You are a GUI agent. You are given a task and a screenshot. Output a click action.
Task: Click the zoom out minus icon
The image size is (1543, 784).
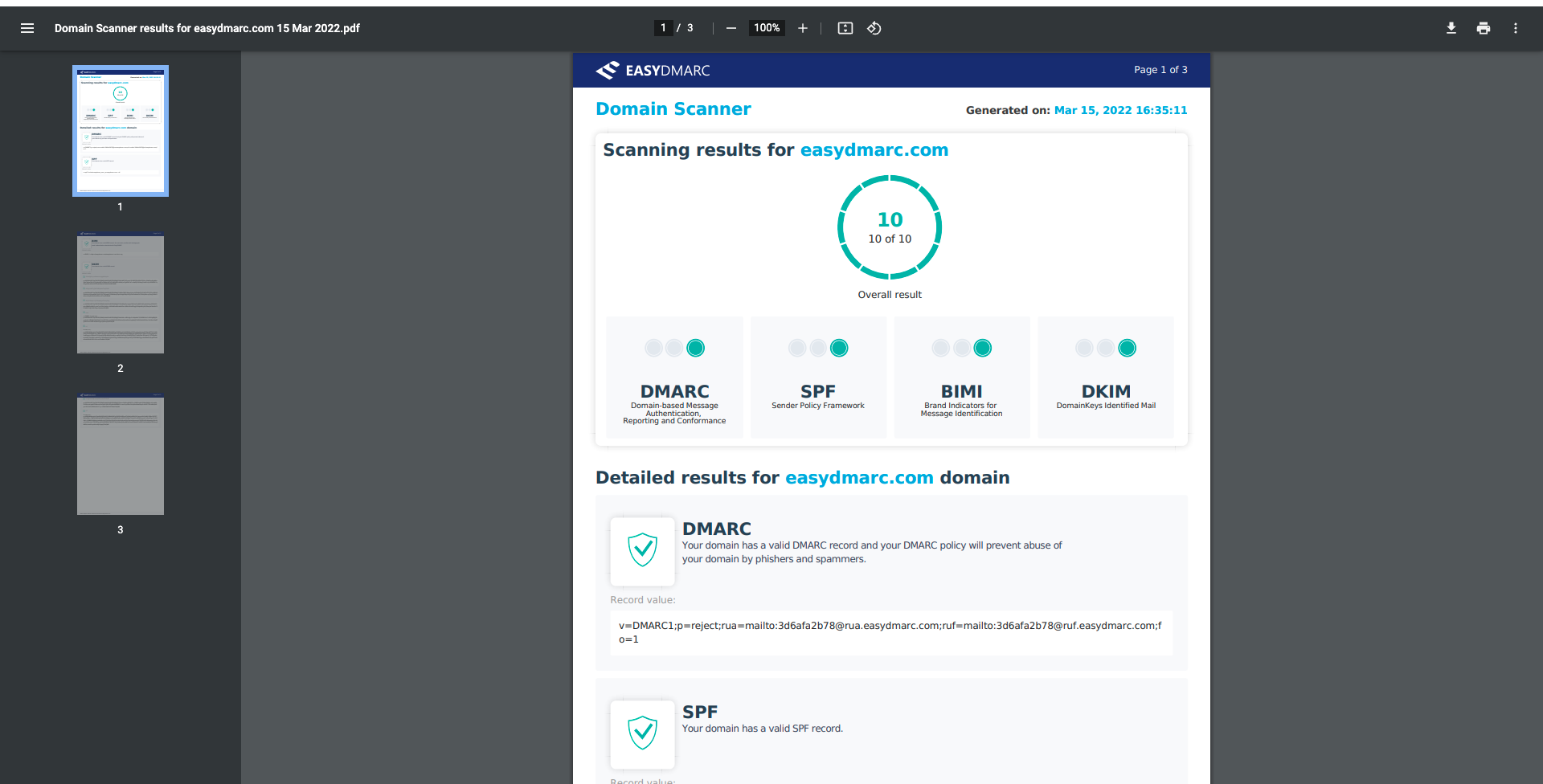tap(731, 28)
